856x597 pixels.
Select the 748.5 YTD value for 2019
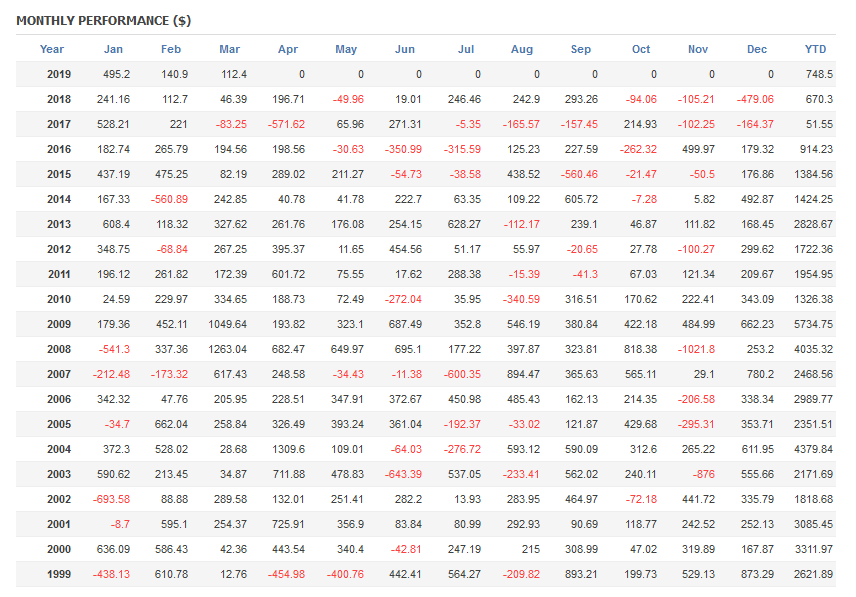point(818,74)
